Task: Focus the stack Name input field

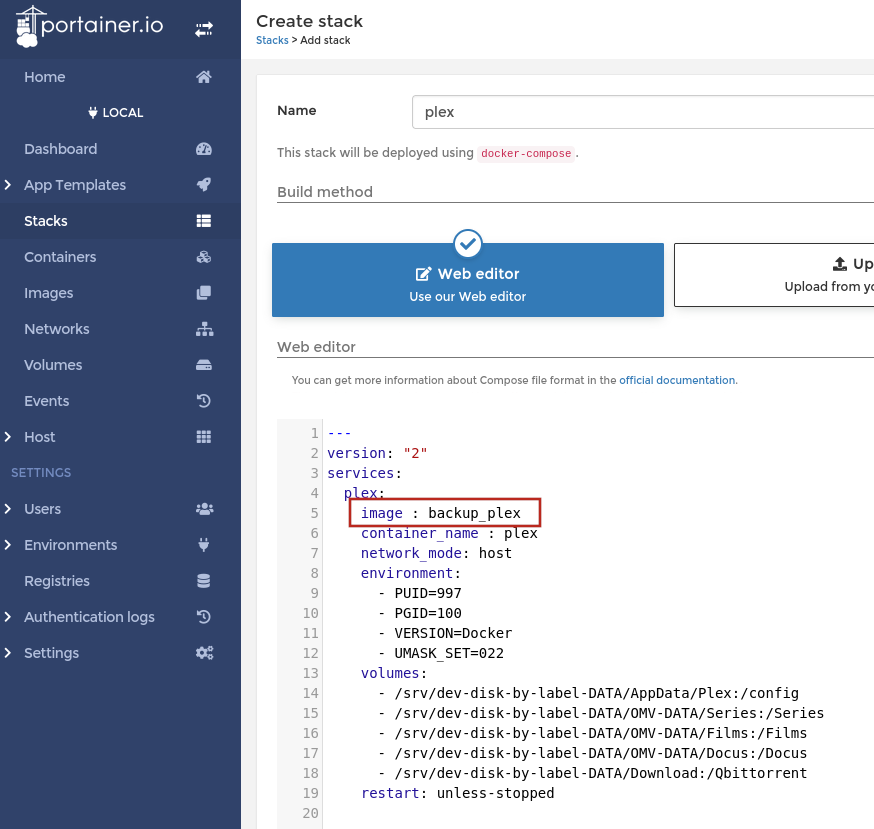Action: 643,112
